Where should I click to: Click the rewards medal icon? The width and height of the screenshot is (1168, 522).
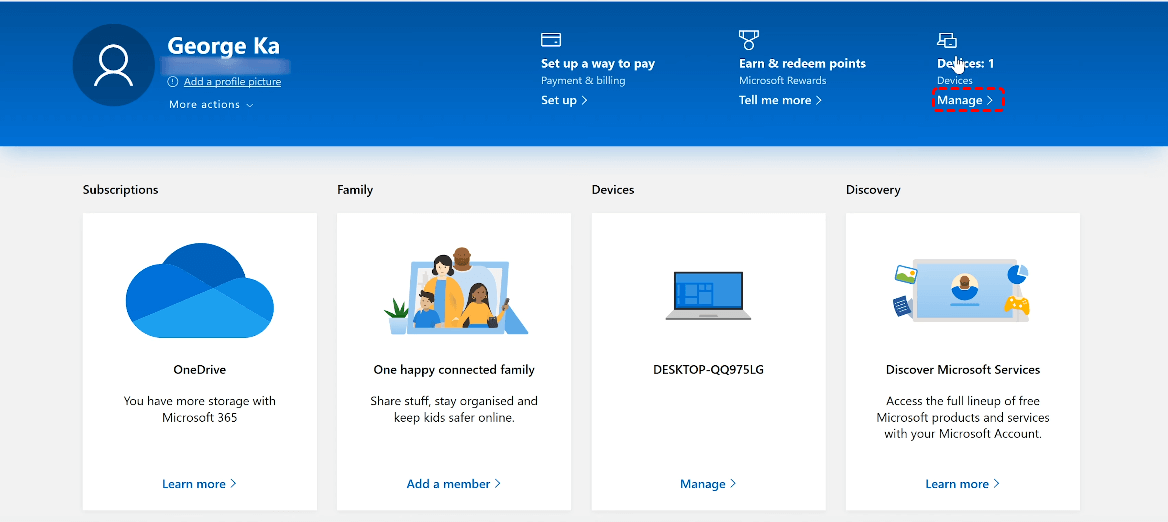click(748, 40)
